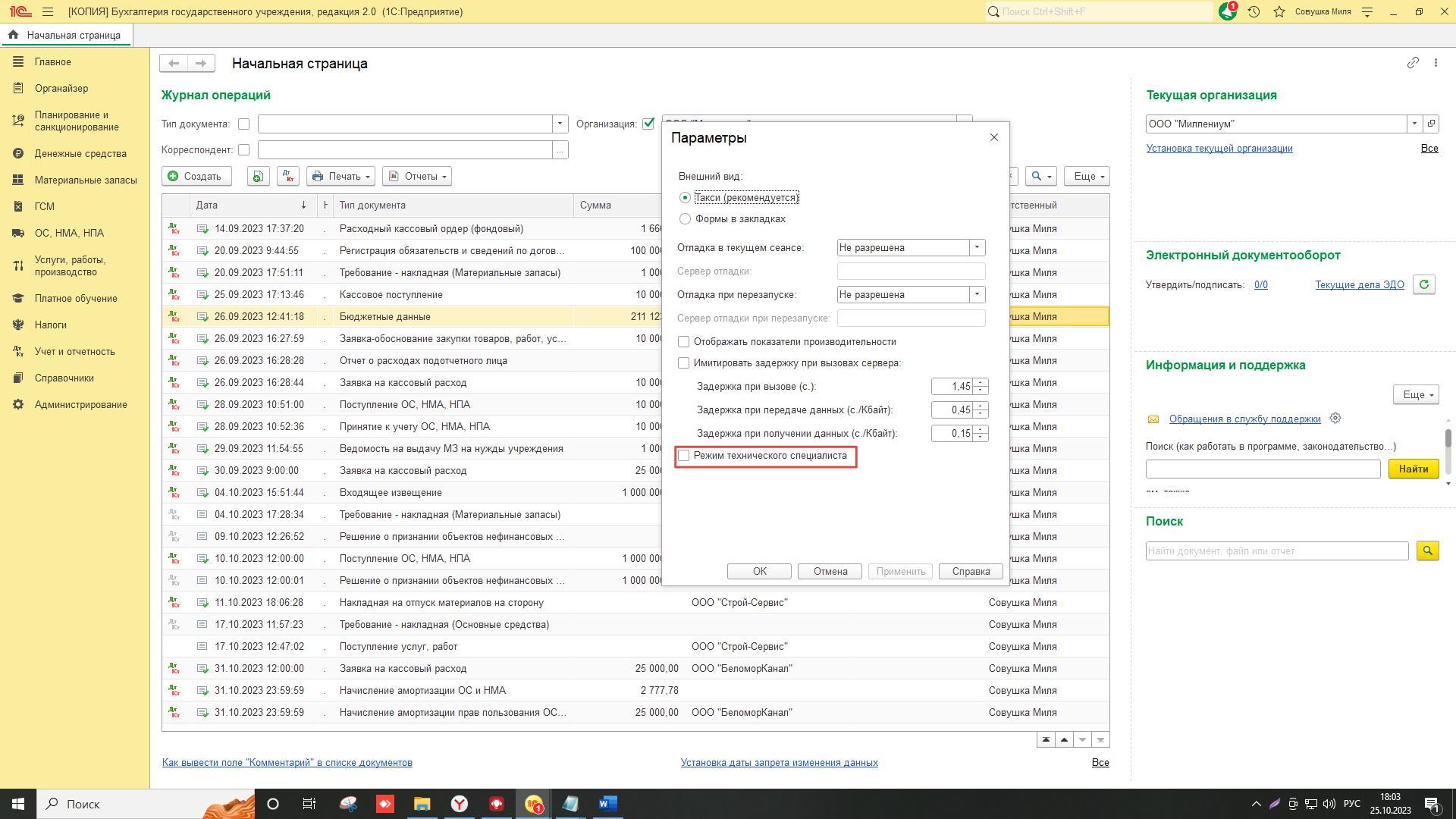Open Тип документа dropdown list
The height and width of the screenshot is (819, 1456).
click(560, 124)
